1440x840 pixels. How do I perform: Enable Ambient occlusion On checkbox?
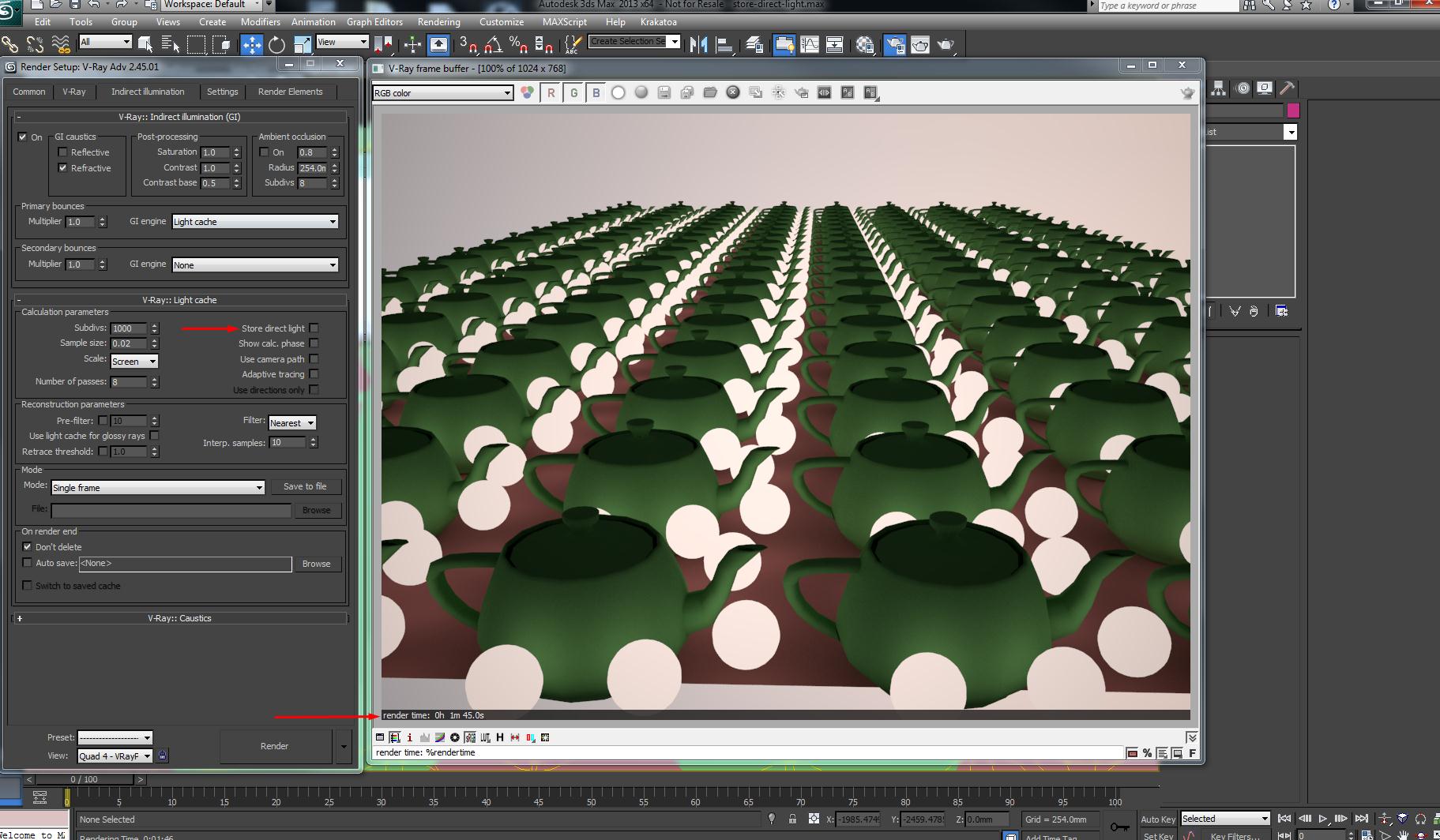[x=264, y=152]
